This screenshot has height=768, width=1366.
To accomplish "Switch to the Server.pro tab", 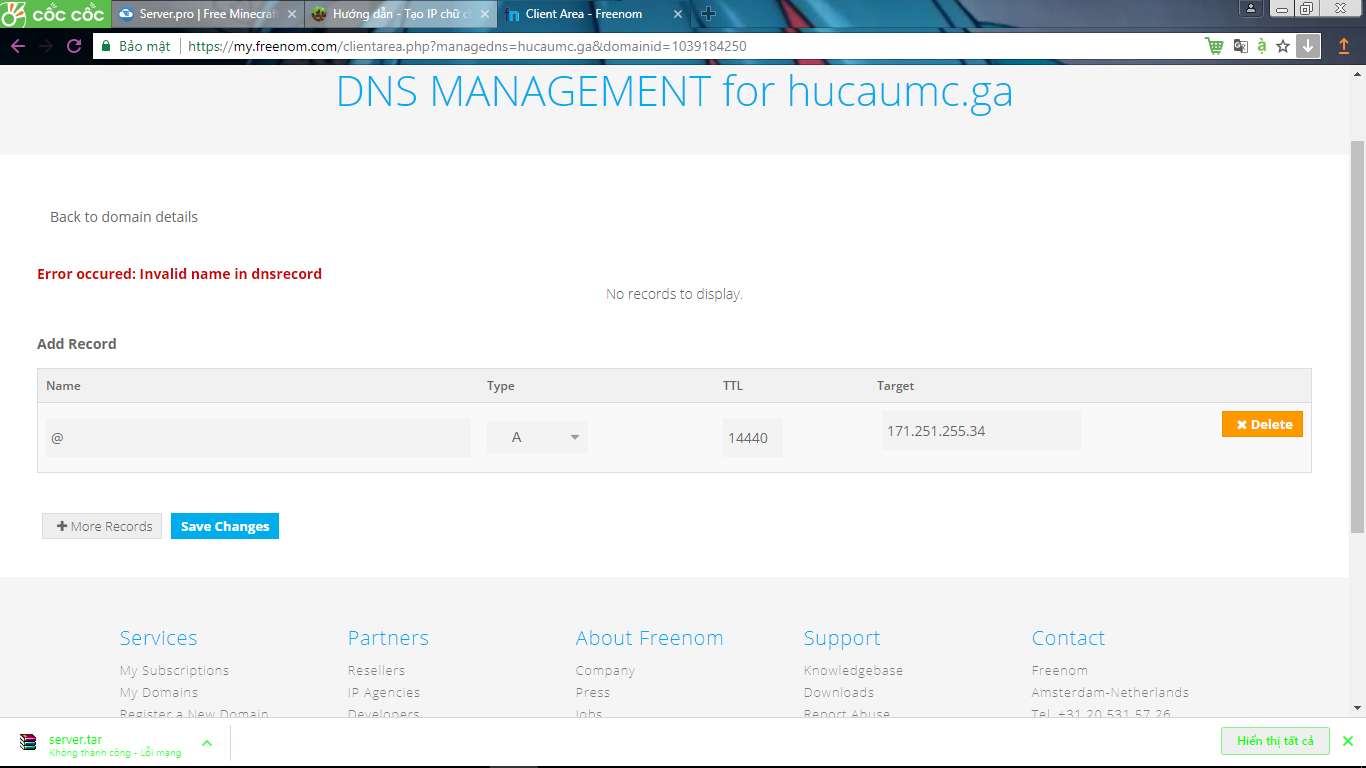I will point(205,14).
